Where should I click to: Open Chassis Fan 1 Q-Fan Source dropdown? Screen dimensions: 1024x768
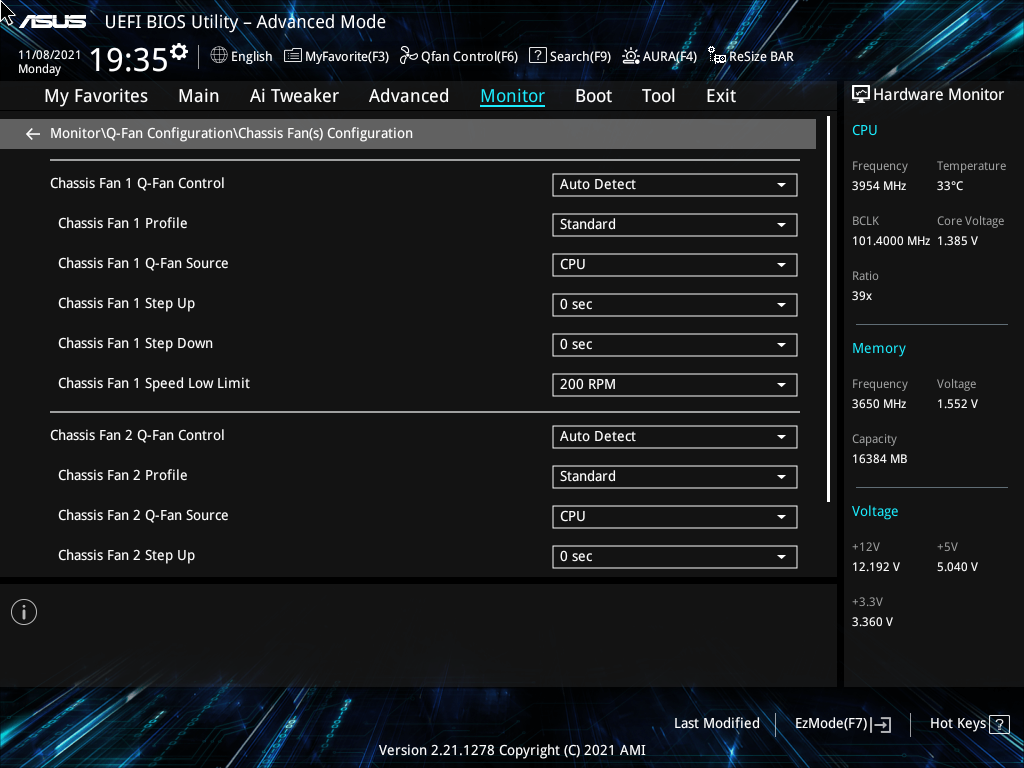675,264
